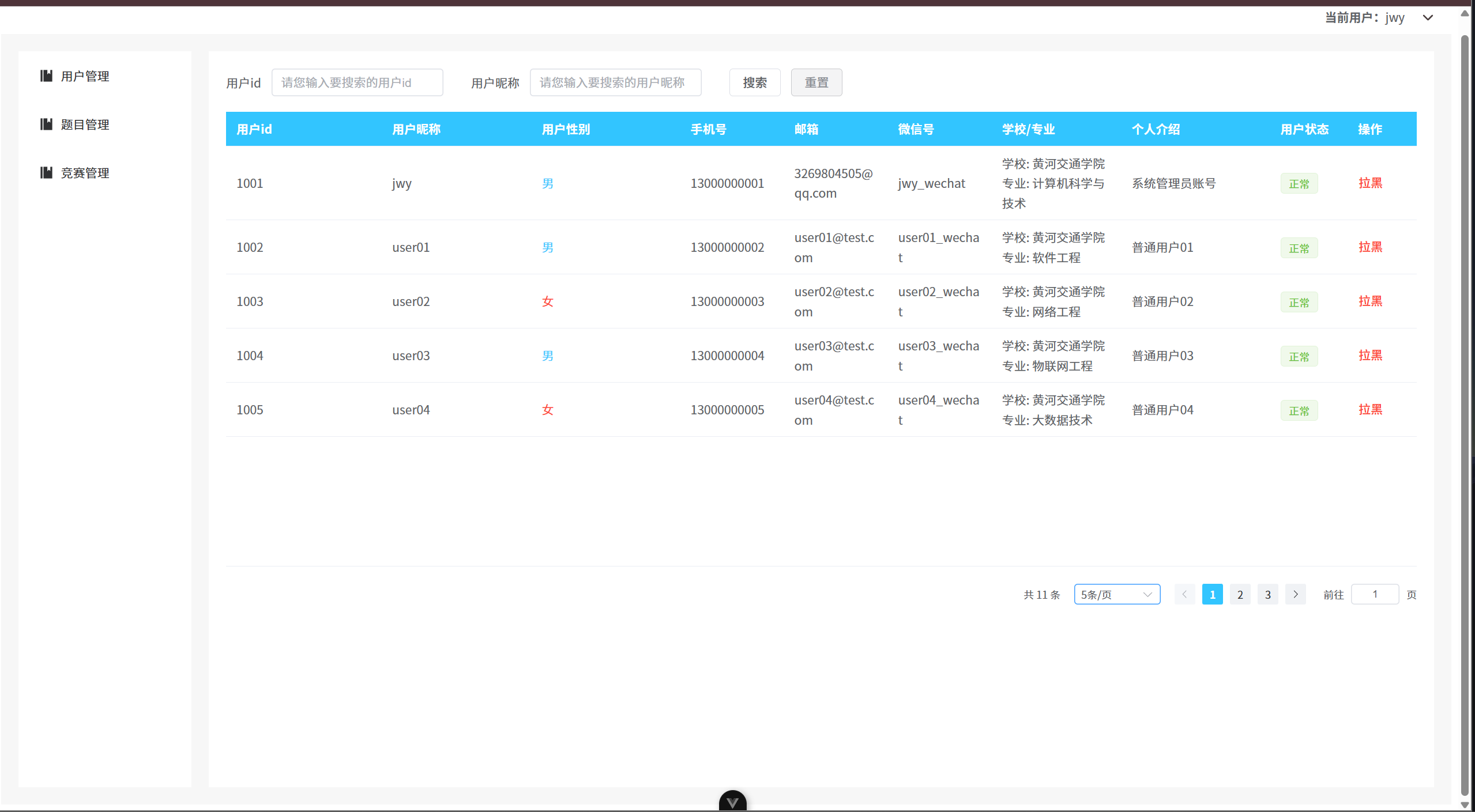The width and height of the screenshot is (1475, 812).
Task: Click the 用户管理 sidebar icon
Action: (46, 75)
